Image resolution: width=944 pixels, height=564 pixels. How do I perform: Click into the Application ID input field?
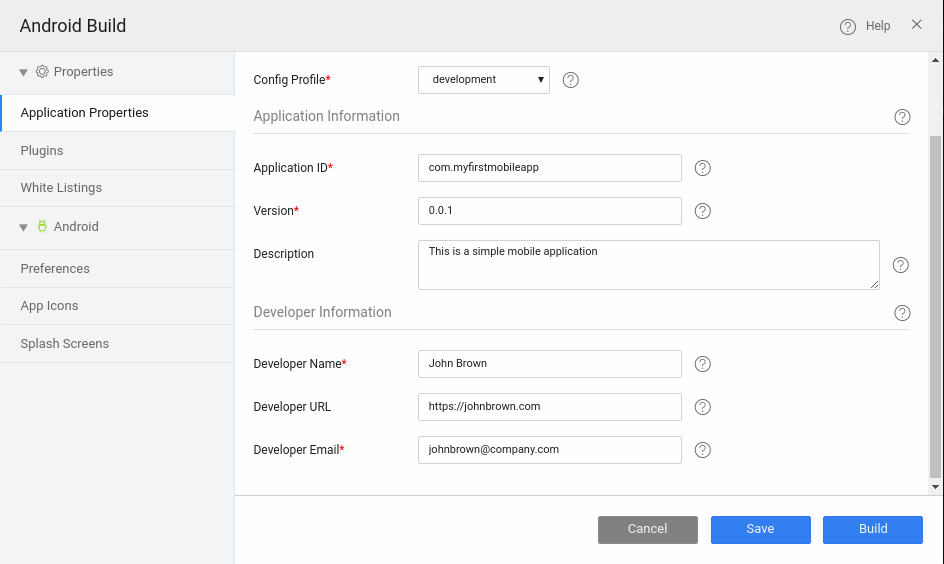[549, 168]
